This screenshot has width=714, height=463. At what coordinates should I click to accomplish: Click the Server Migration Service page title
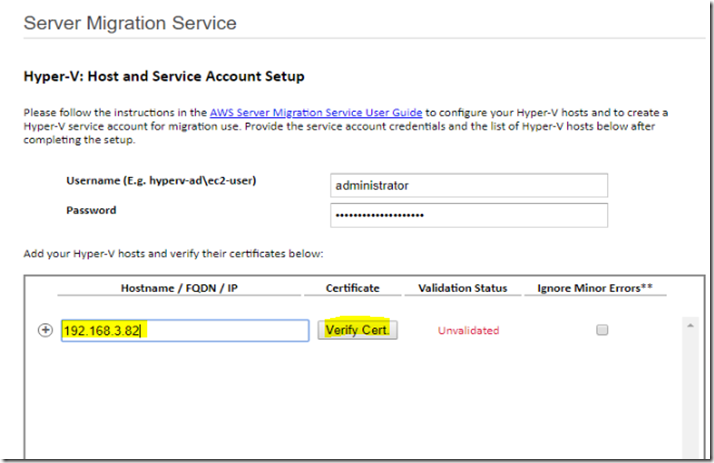pyautogui.click(x=130, y=23)
